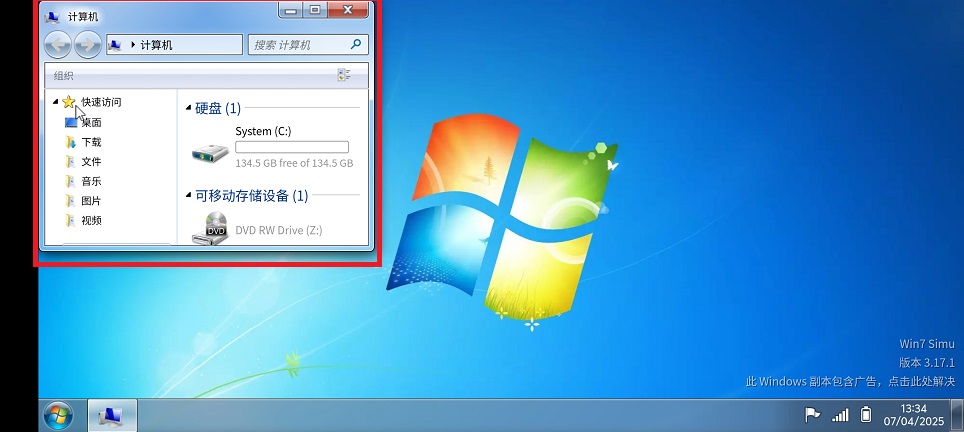Click the 快速访问 star icon

[x=68, y=102]
